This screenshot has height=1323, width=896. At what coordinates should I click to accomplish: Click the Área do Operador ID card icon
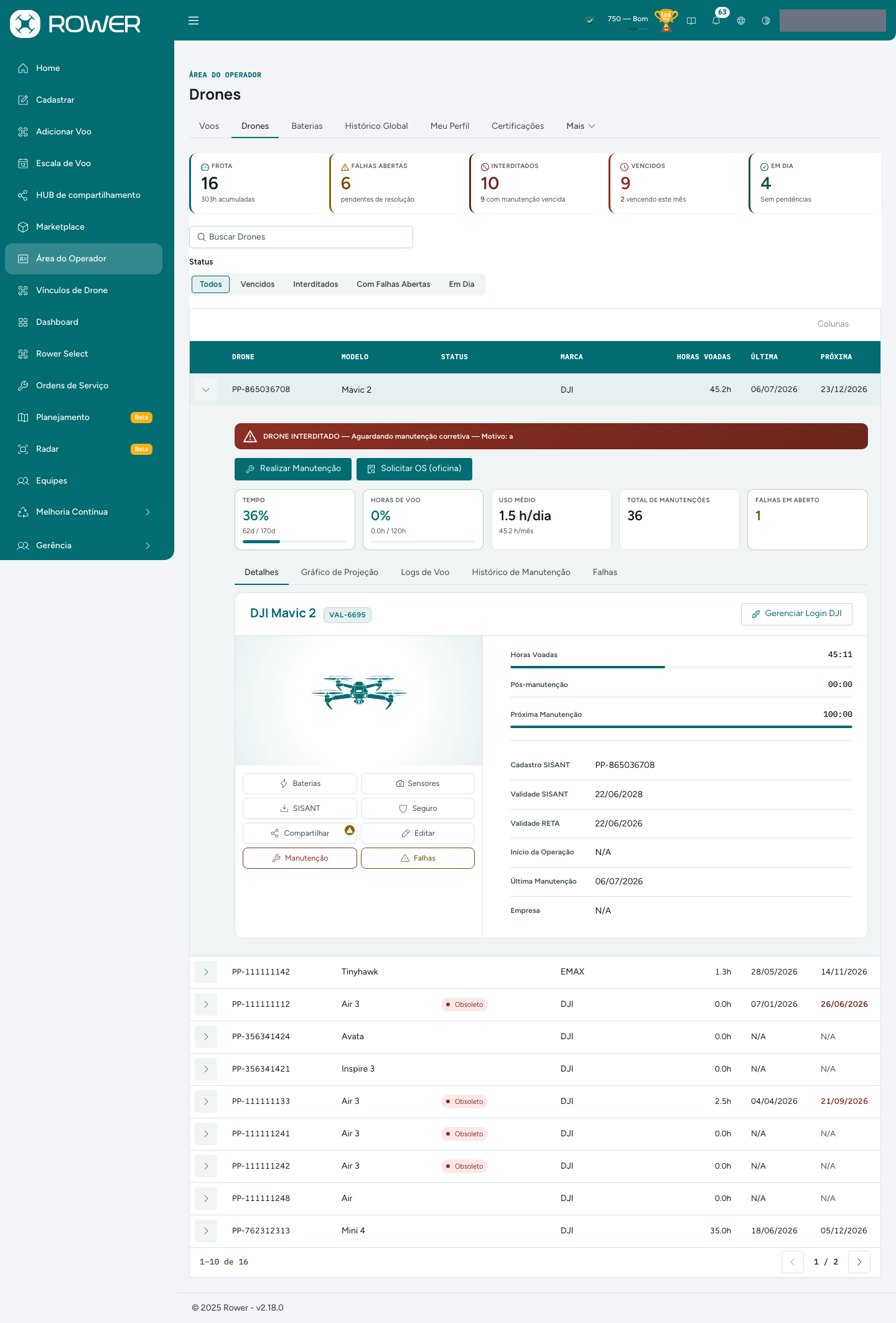click(23, 259)
